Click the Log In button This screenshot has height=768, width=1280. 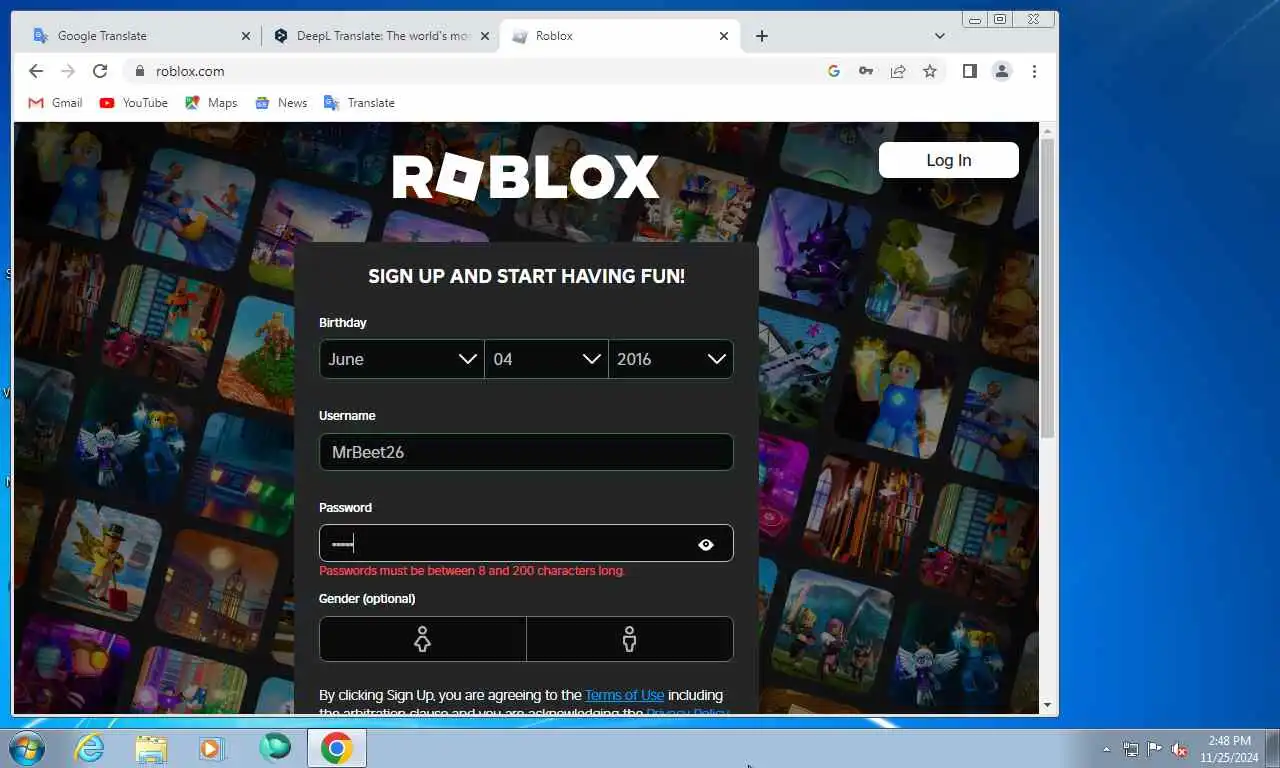949,160
